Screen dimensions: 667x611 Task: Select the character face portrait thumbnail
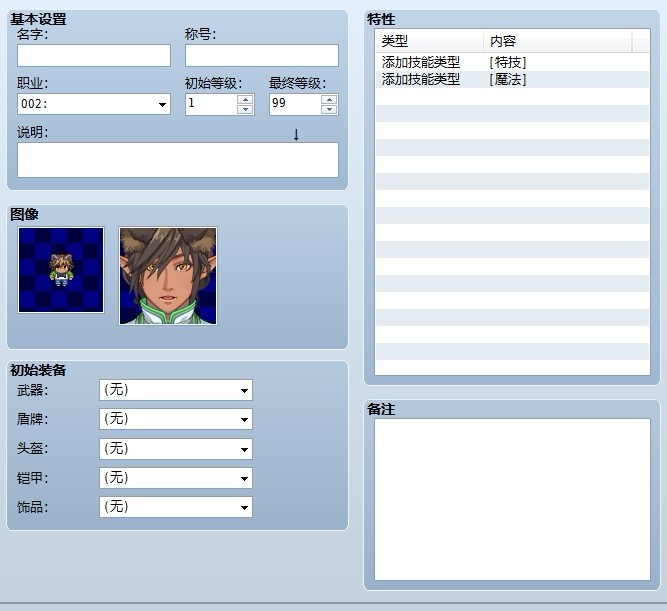168,276
